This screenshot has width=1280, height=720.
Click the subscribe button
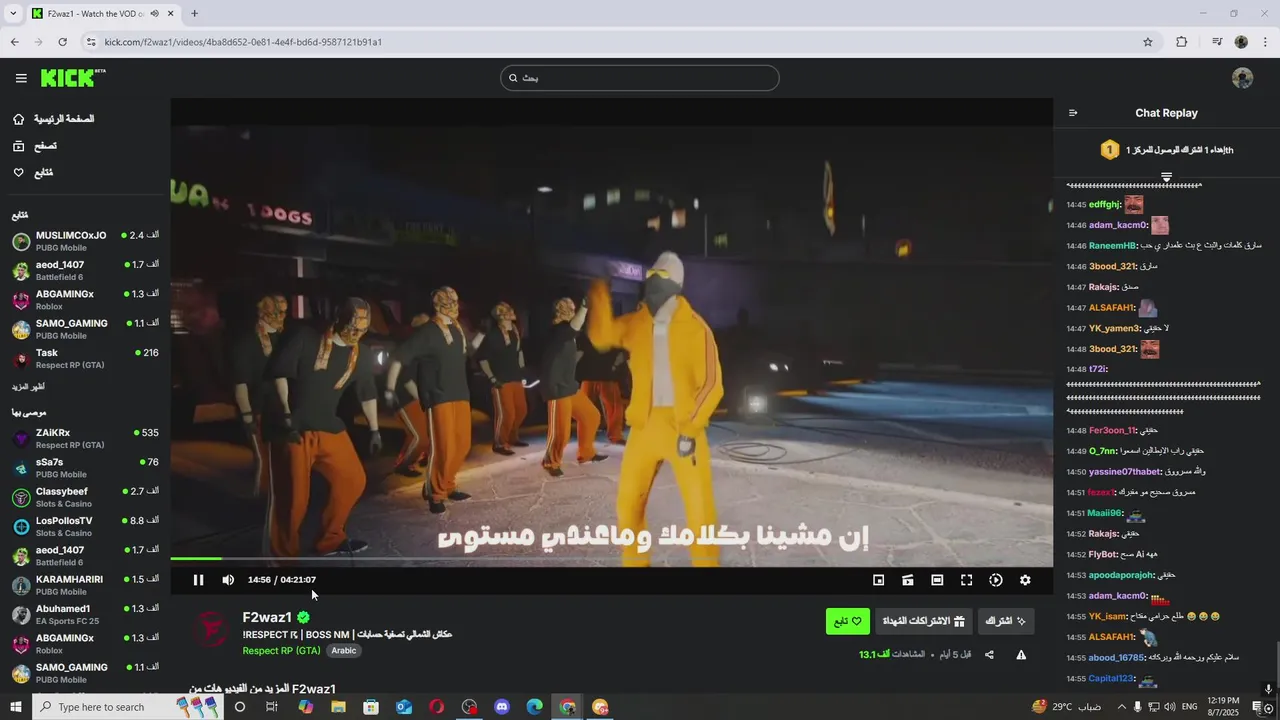(x=1006, y=621)
